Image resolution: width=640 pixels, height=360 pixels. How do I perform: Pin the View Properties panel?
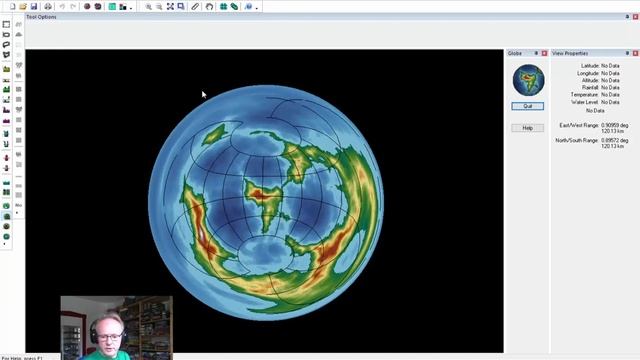pos(627,53)
